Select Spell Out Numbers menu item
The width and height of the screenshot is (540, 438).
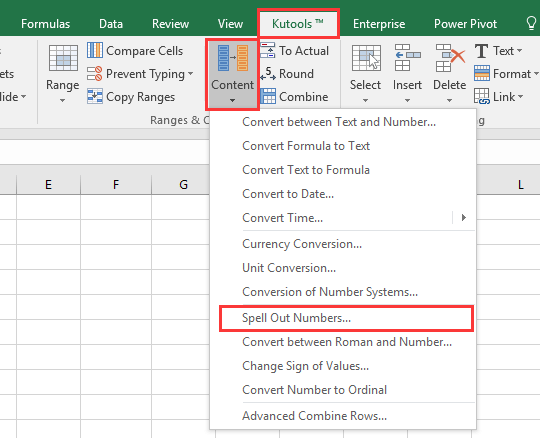point(346,318)
